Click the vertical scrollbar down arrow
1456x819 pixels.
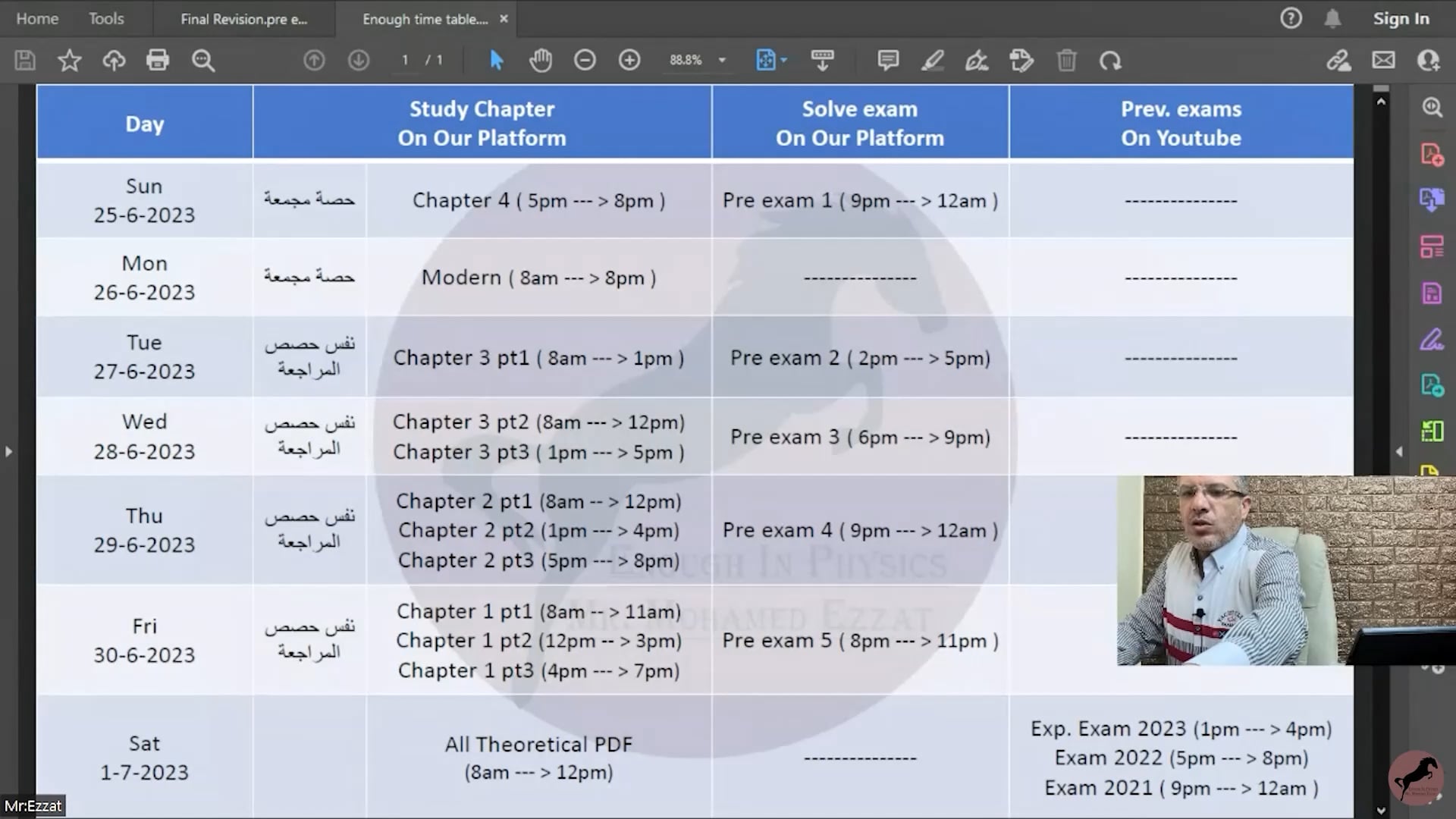[1381, 810]
